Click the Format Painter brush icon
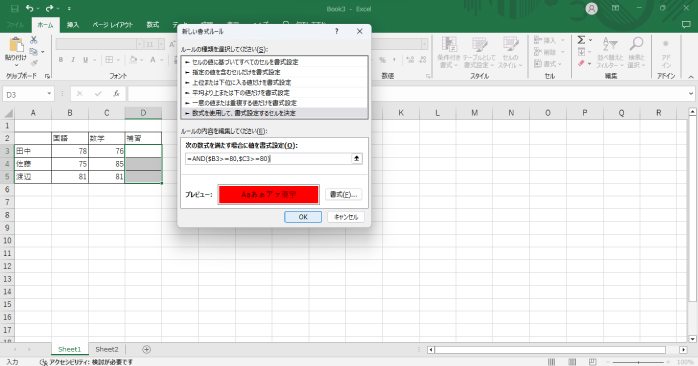Screen dimensions: 698x366 coord(33,63)
